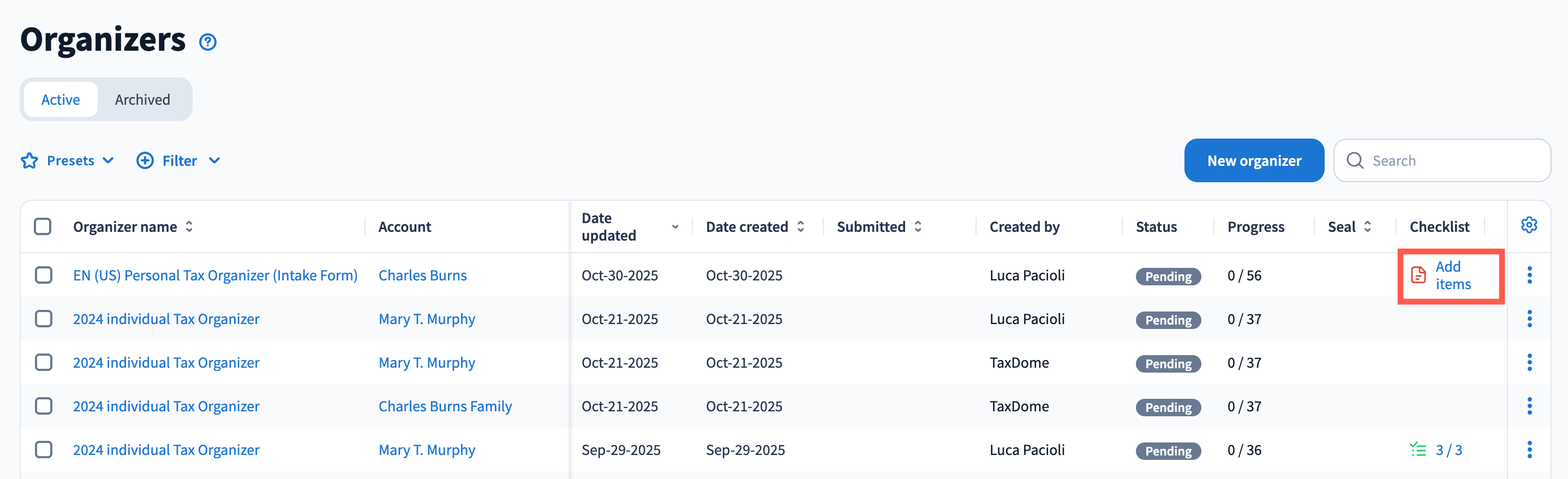Open the Charles Burns Family account link
This screenshot has height=479, width=1568.
[445, 406]
